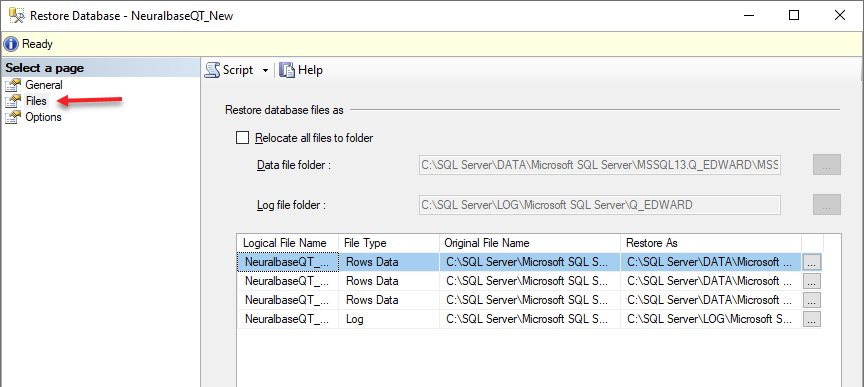Click the Ready info icon
The width and height of the screenshot is (864, 387).
click(12, 44)
